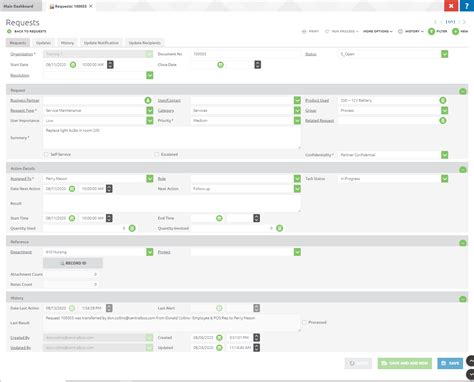Collapse the History section

click(463, 299)
